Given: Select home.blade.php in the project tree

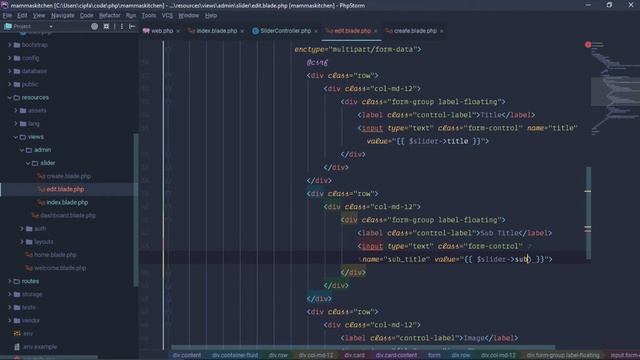Looking at the screenshot, I should (55, 255).
